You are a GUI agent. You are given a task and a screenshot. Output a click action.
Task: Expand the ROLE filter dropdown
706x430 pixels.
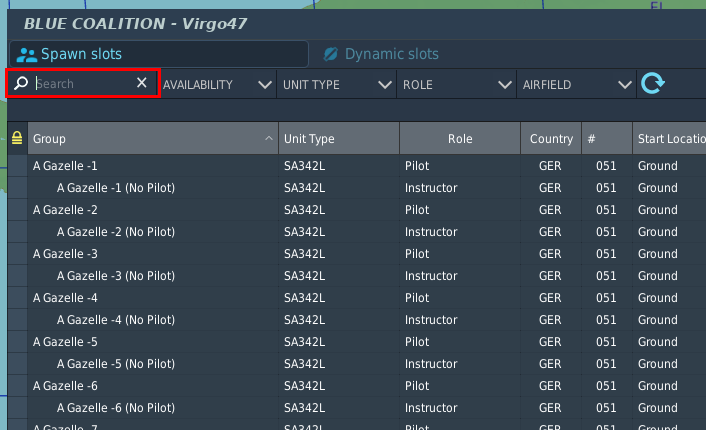click(x=457, y=85)
